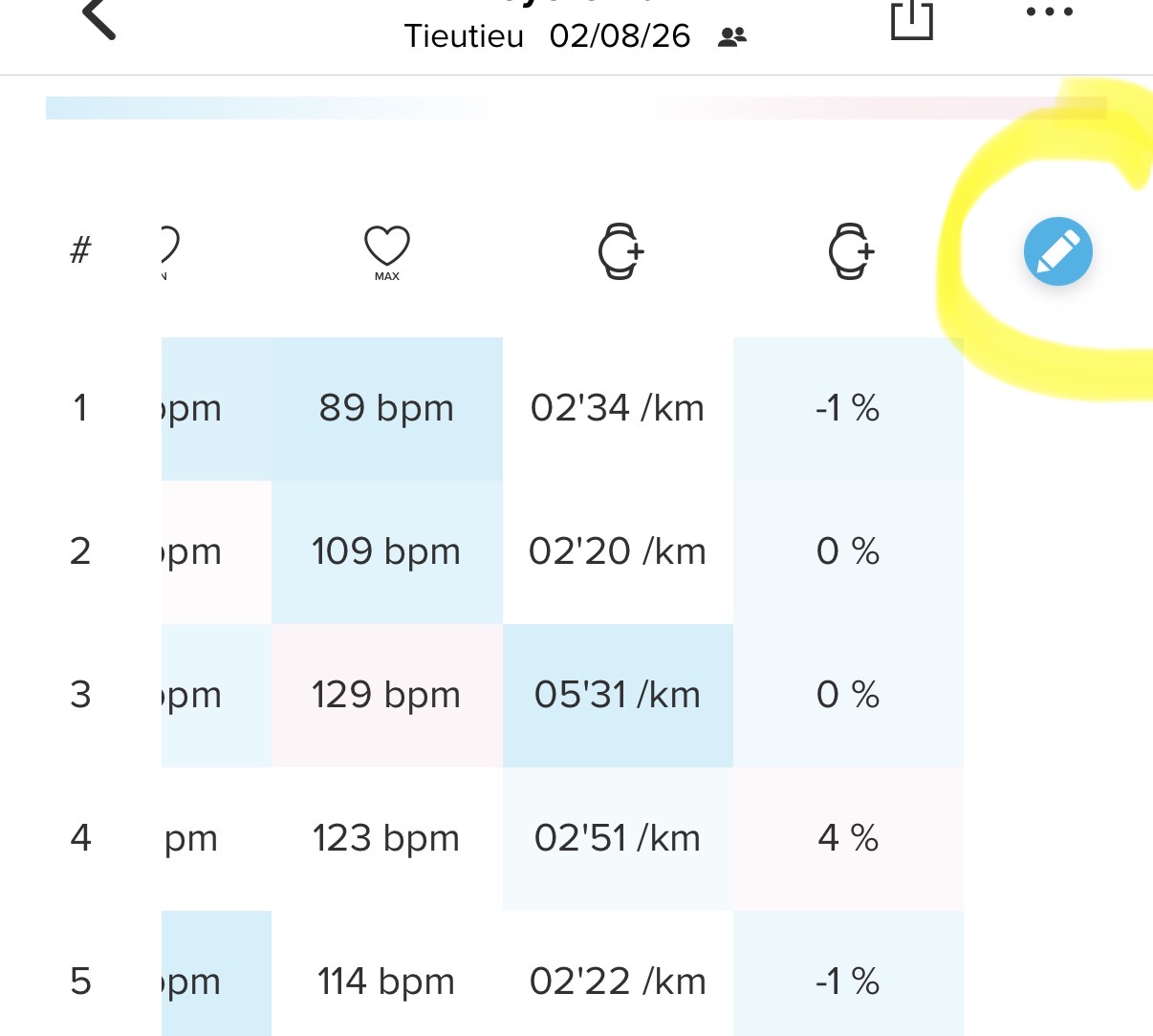Tap the 4 % cell in lap 4

click(848, 838)
